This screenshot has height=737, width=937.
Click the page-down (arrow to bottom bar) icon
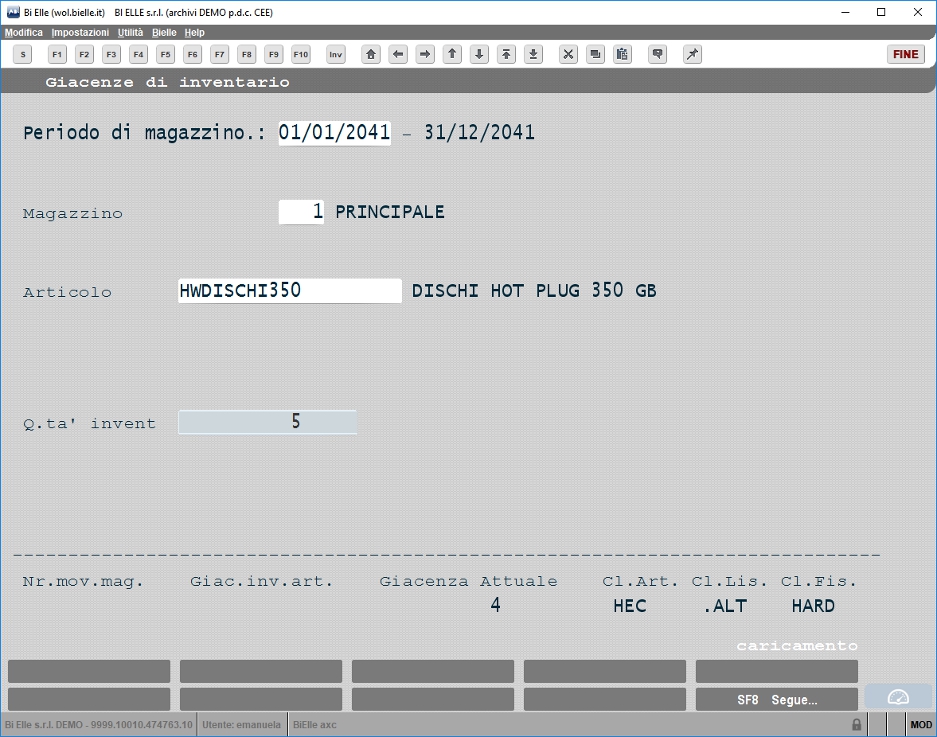click(534, 54)
